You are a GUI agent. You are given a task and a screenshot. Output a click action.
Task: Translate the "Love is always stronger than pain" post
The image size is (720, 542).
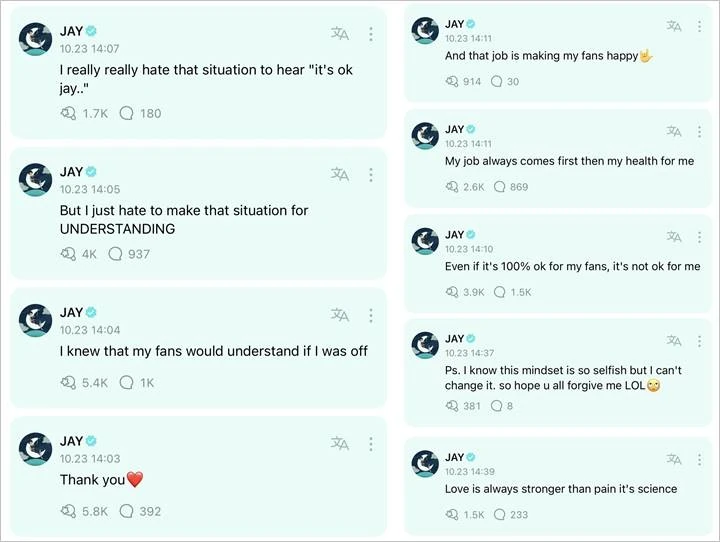(x=674, y=459)
